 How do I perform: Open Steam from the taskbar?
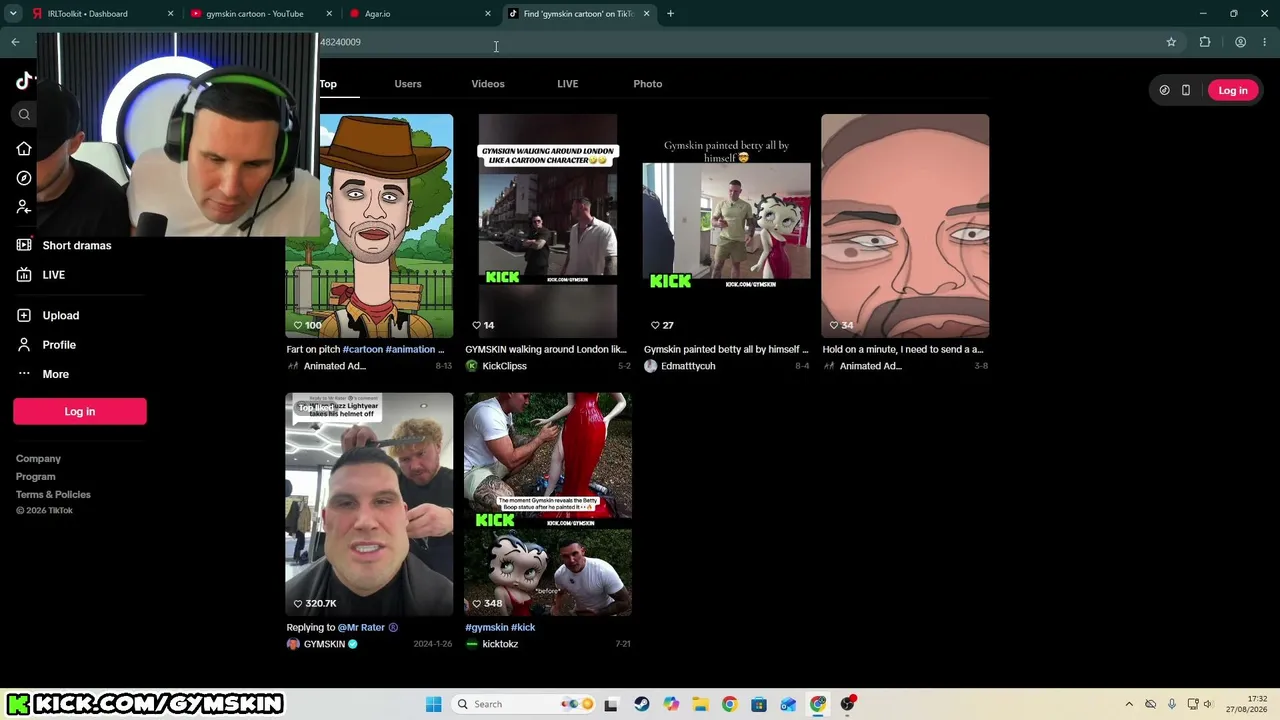click(x=641, y=704)
